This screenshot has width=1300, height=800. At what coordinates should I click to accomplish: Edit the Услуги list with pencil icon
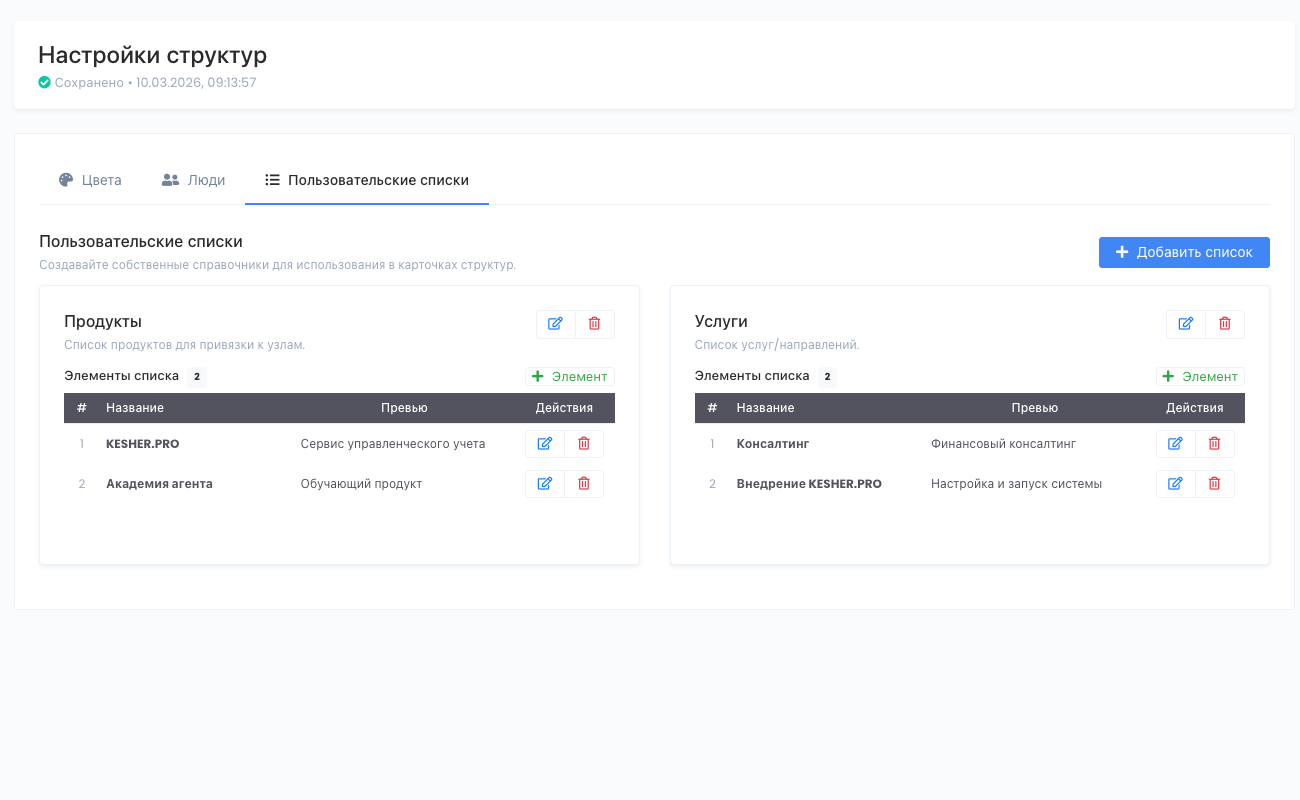tap(1186, 324)
